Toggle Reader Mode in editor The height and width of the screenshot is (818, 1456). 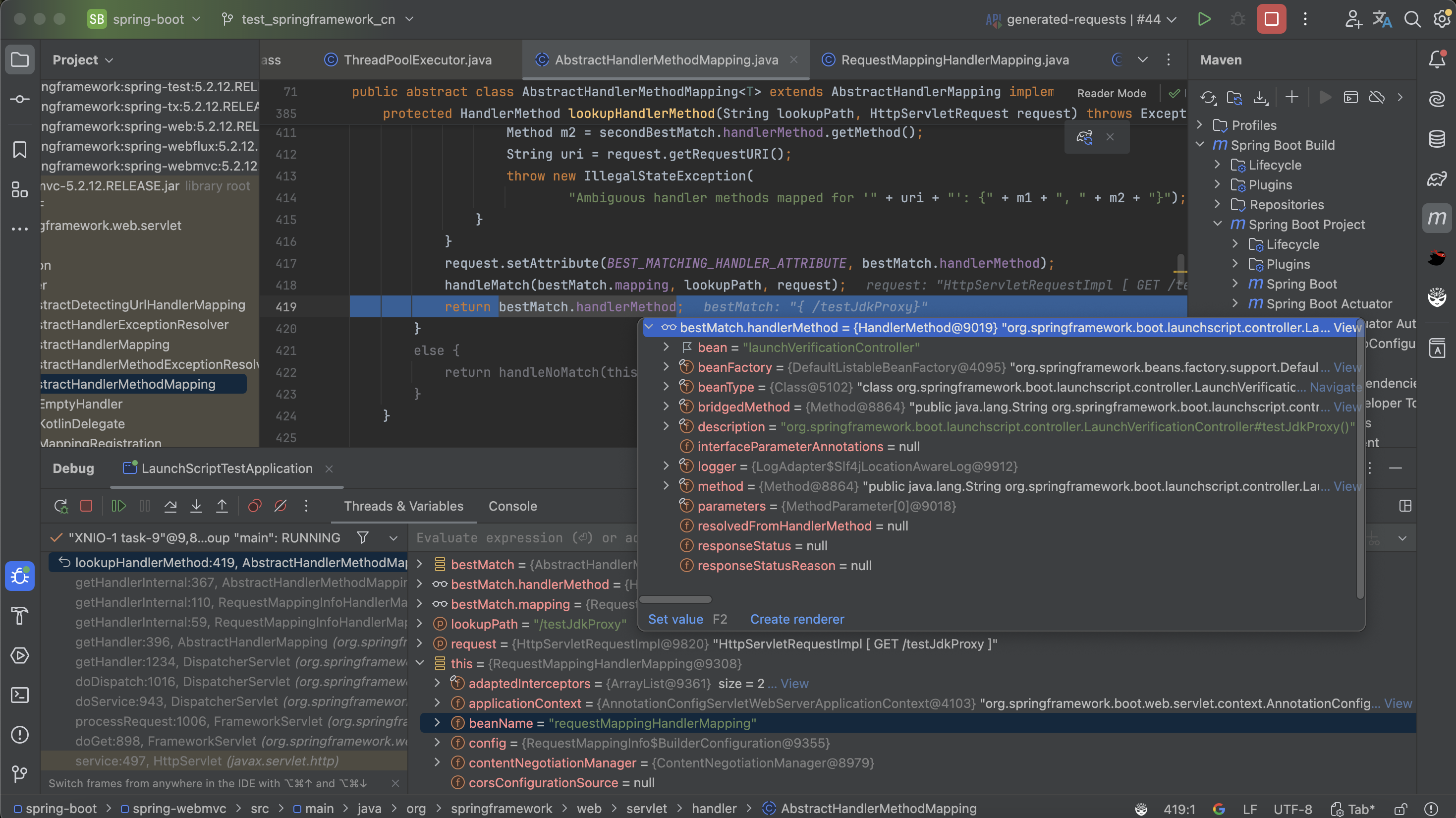(1111, 93)
